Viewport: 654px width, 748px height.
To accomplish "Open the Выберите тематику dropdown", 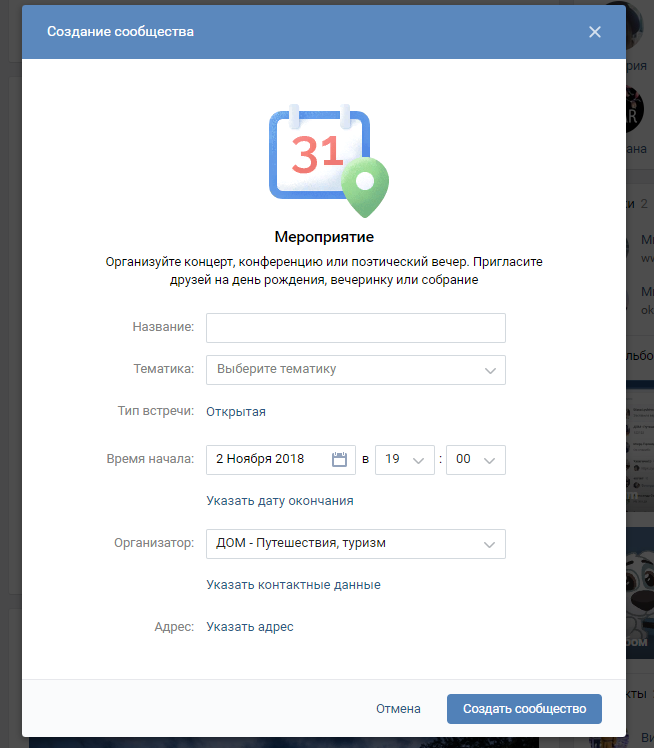I will point(355,370).
